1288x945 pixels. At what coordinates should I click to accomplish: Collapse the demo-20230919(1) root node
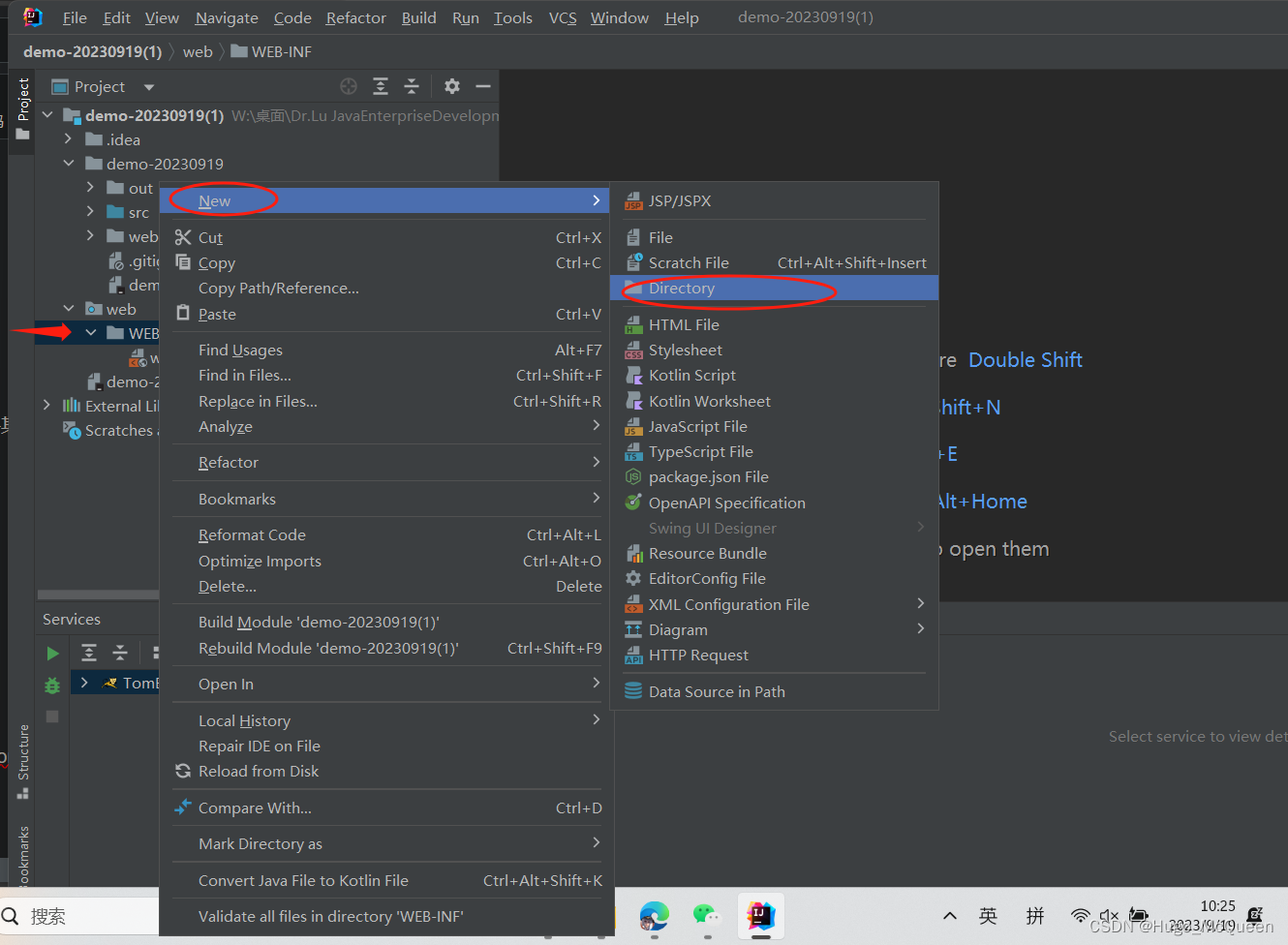[47, 114]
